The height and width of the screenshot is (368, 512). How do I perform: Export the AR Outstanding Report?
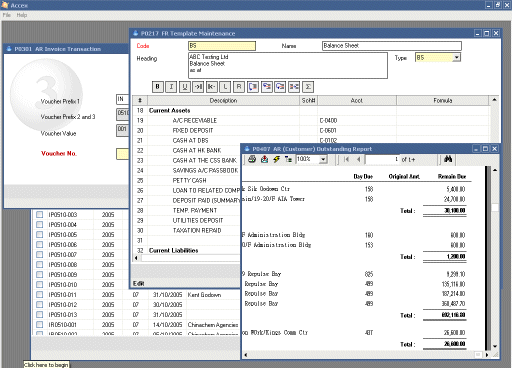click(264, 159)
